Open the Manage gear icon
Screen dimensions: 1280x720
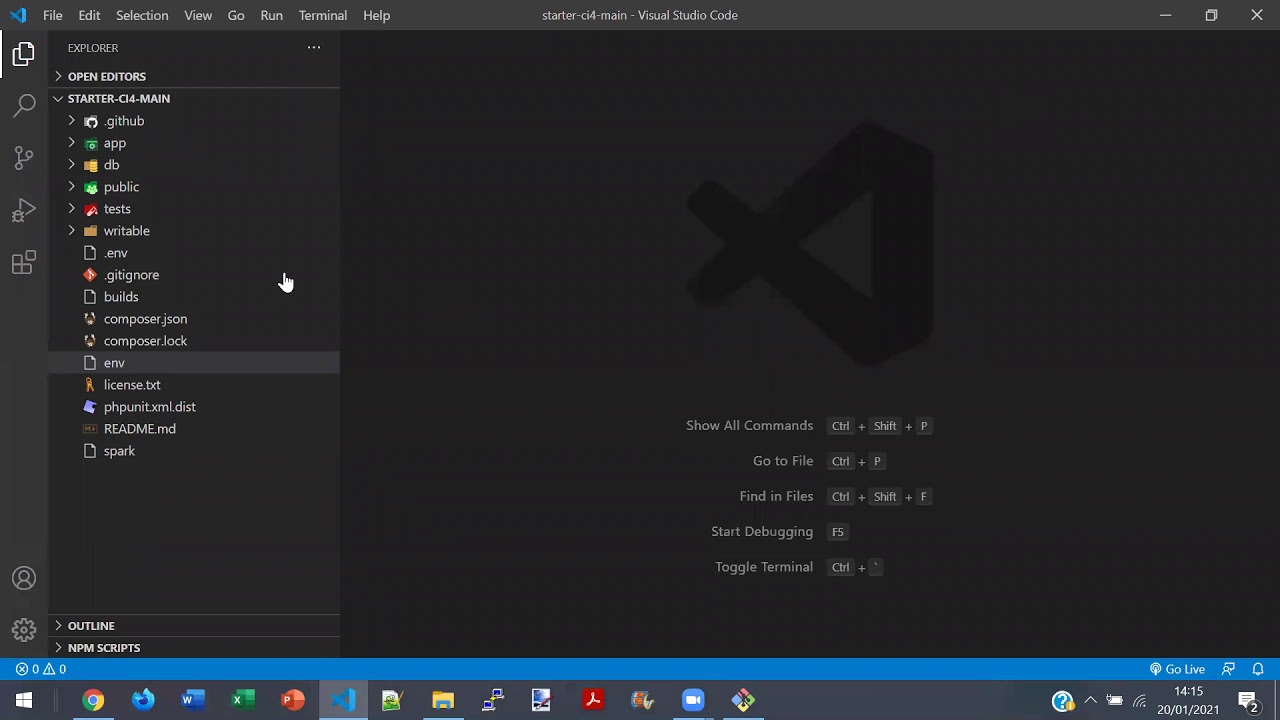tap(24, 630)
